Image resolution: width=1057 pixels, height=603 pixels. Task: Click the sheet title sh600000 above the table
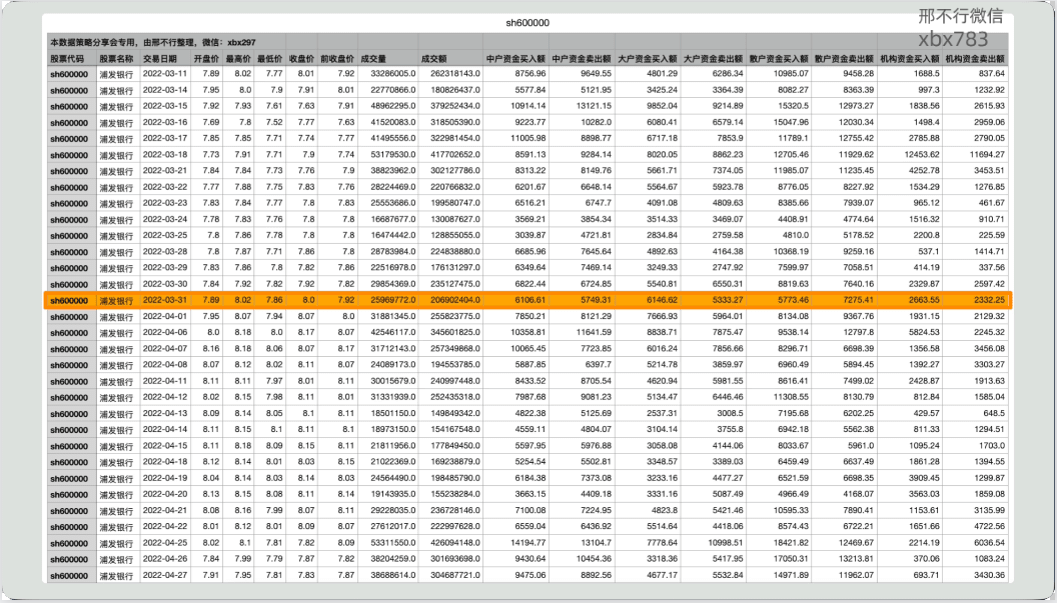click(527, 23)
